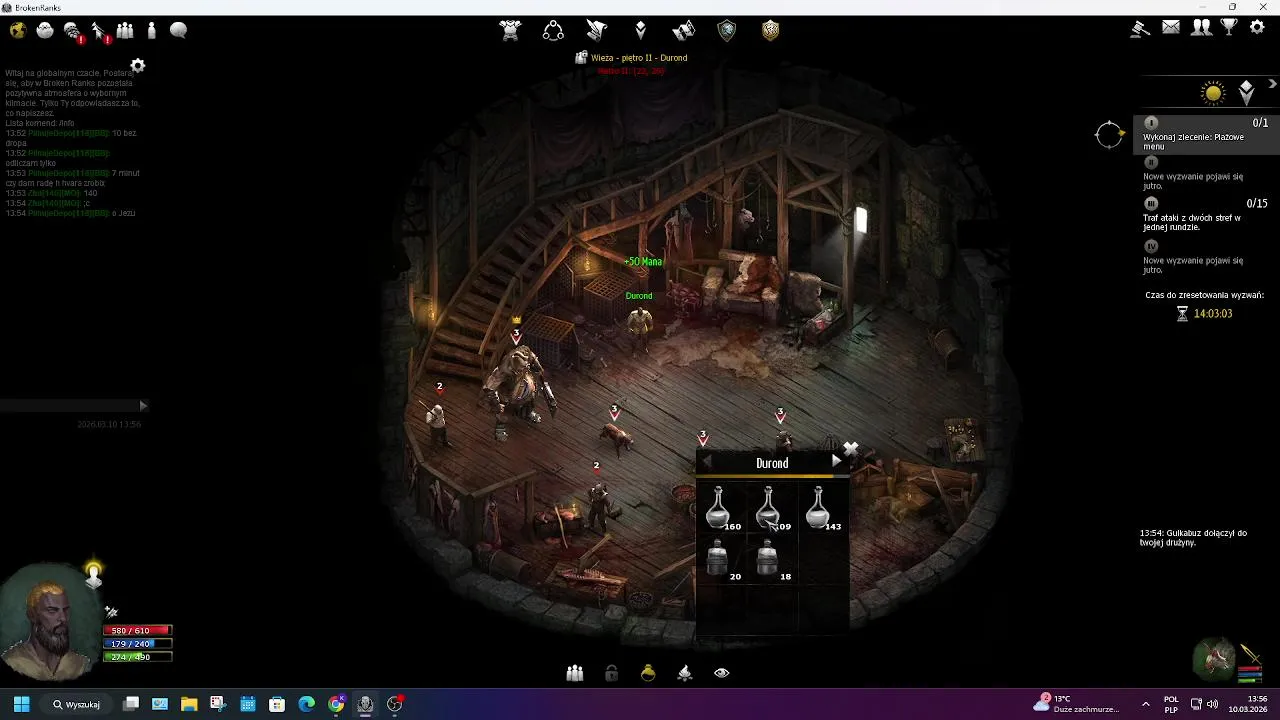Viewport: 1280px width, 720px height.
Task: Click the green stamina bar 274 / 490
Action: tap(137, 657)
